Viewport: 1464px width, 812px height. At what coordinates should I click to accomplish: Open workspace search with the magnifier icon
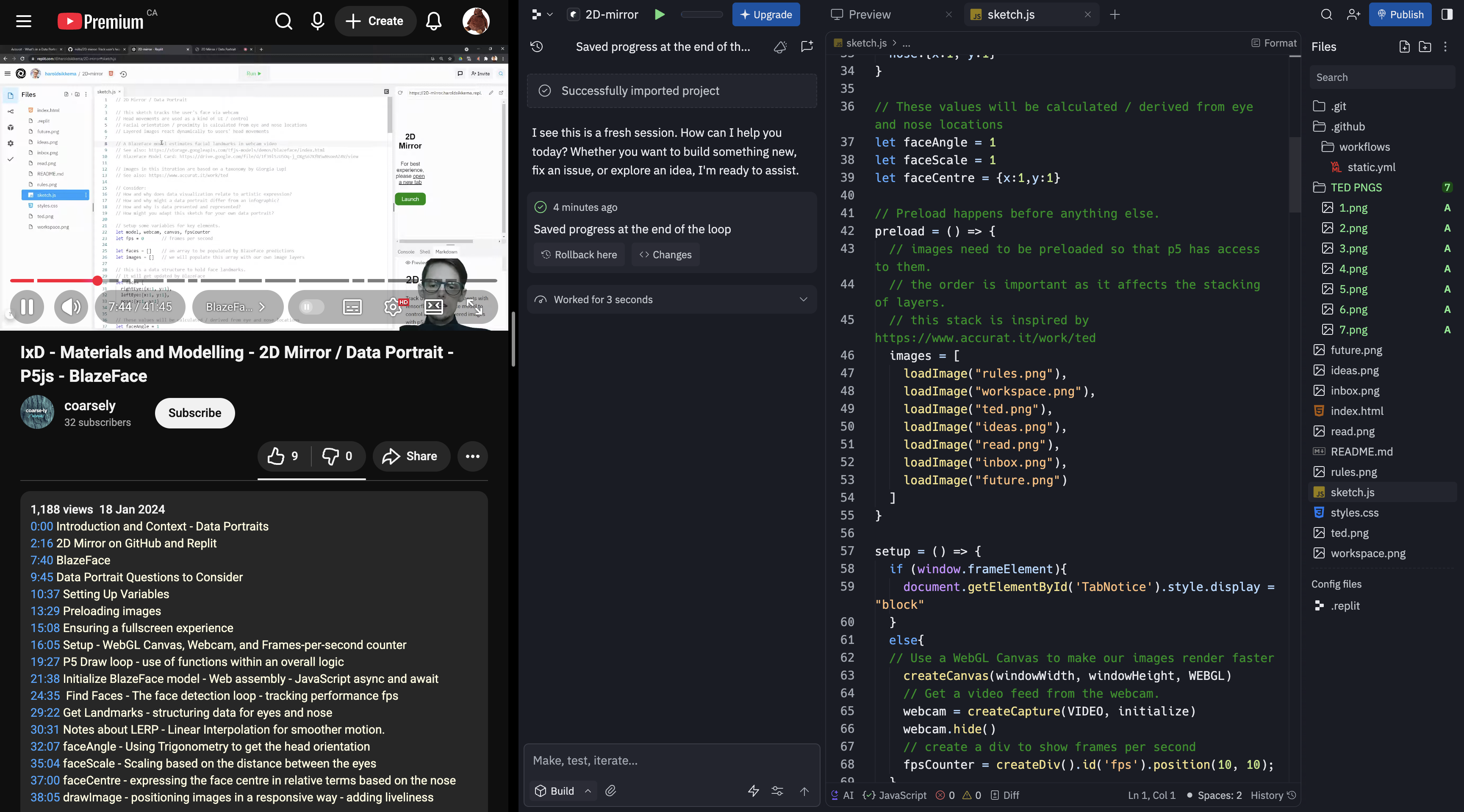coord(1326,15)
